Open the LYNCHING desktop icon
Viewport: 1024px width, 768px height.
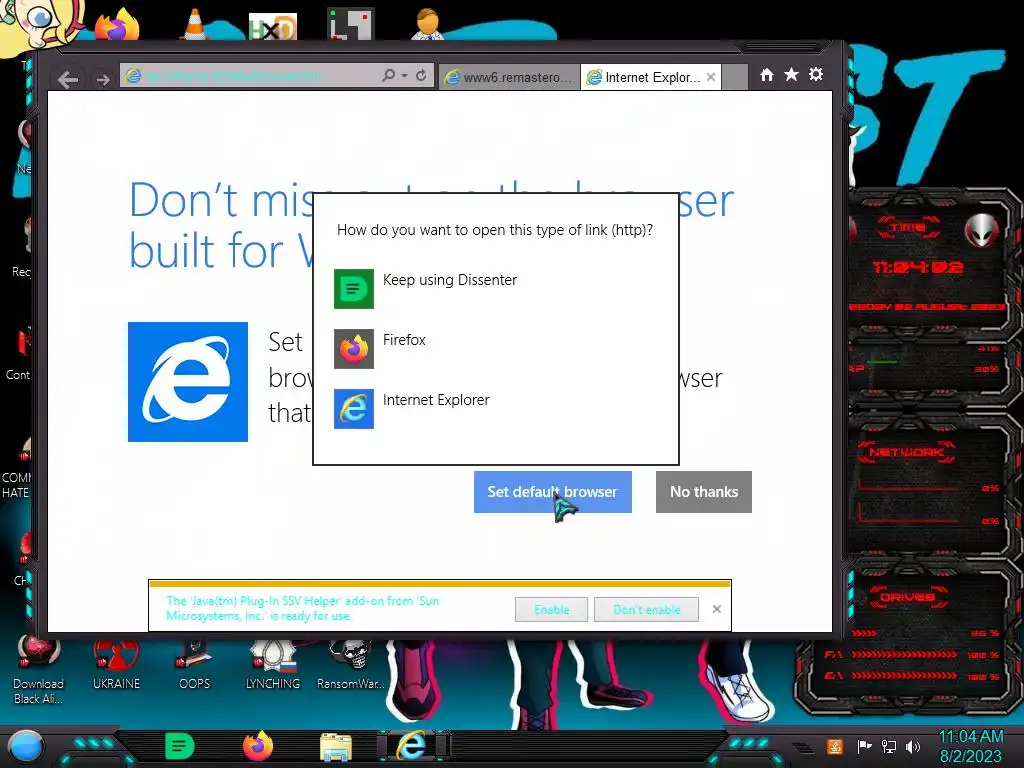click(x=272, y=665)
